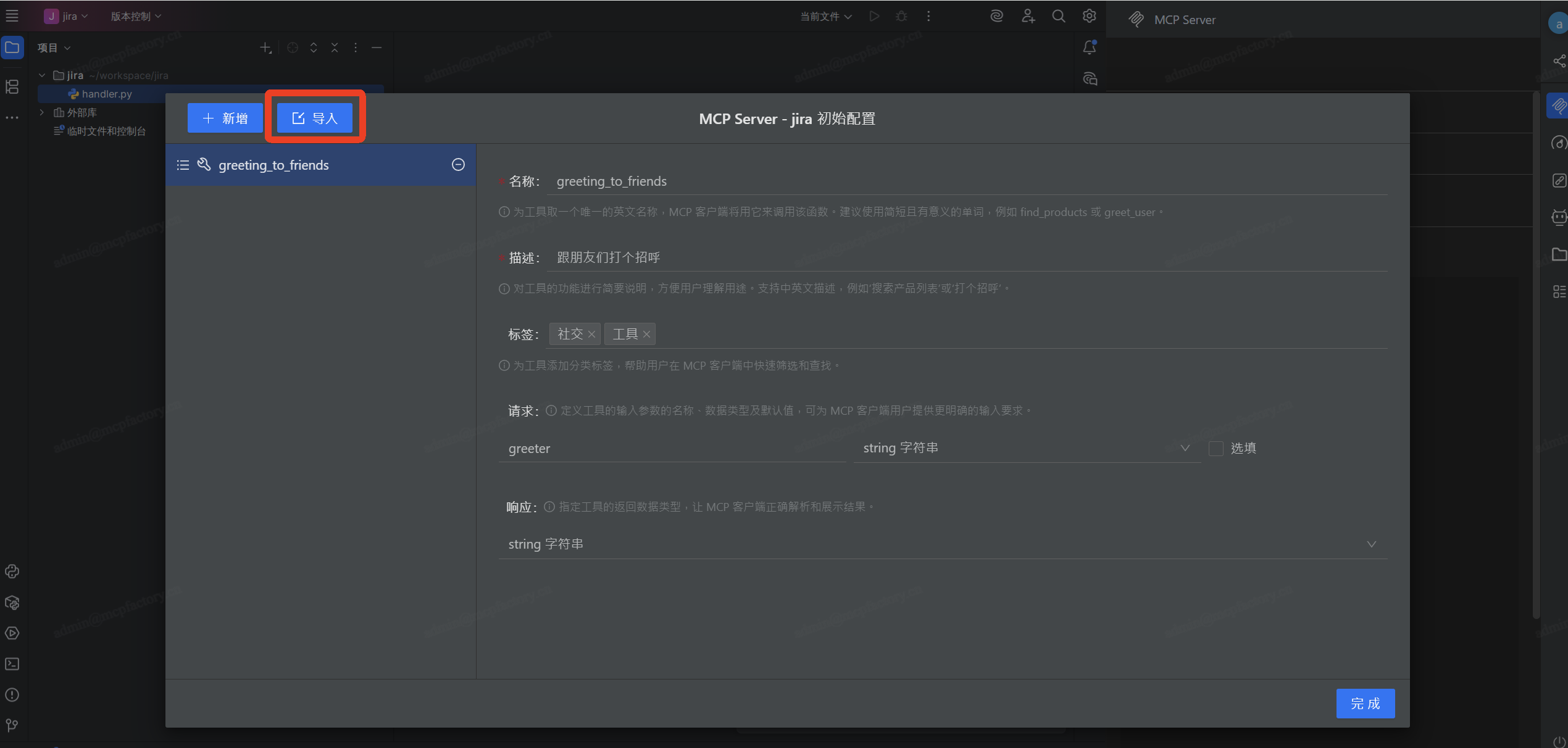Screen dimensions: 1568x748
Task: Open the 版本控制 menu
Action: [x=136, y=16]
